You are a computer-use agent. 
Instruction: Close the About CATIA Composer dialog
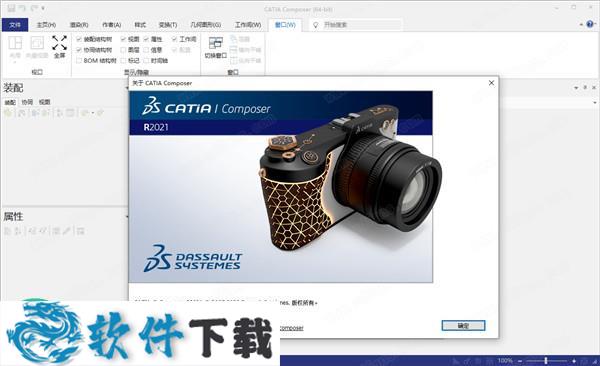click(x=491, y=83)
